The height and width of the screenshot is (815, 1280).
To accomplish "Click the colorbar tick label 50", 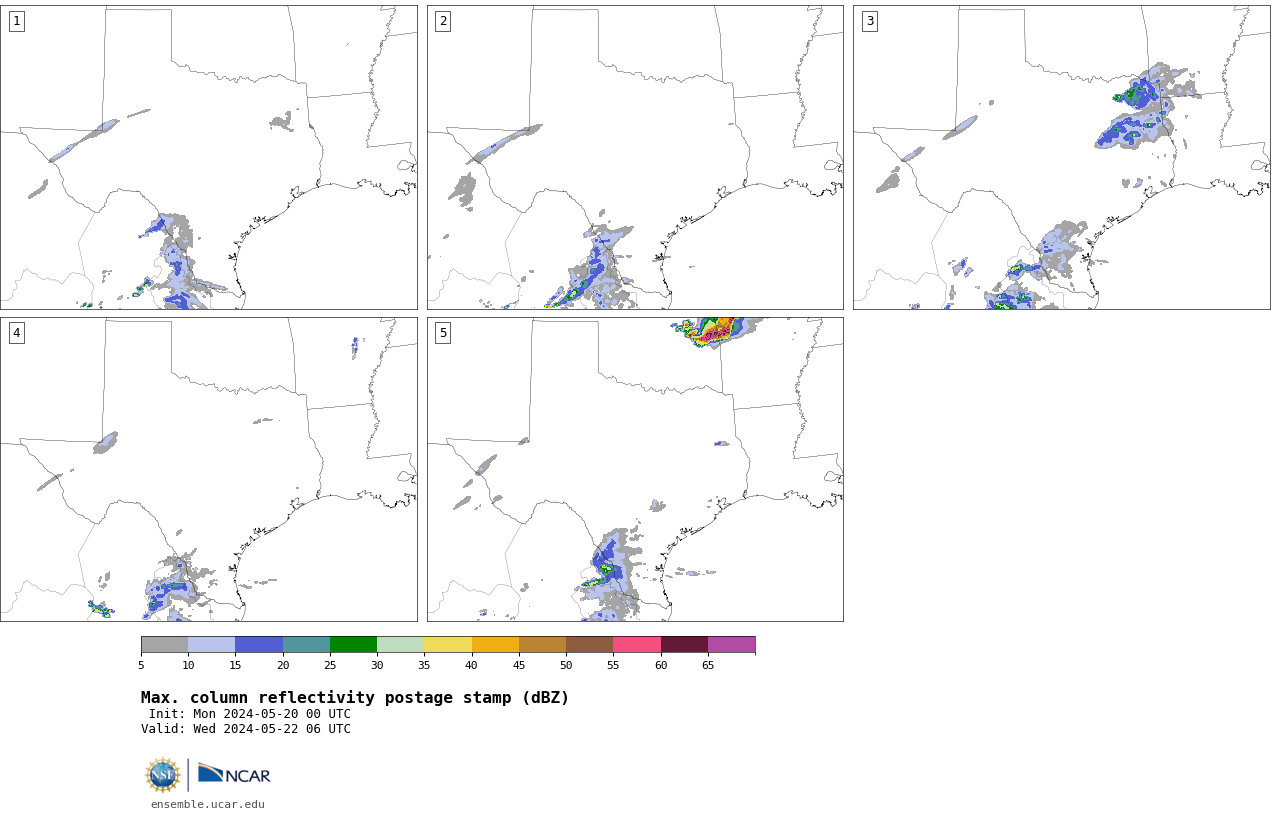I will tap(566, 665).
